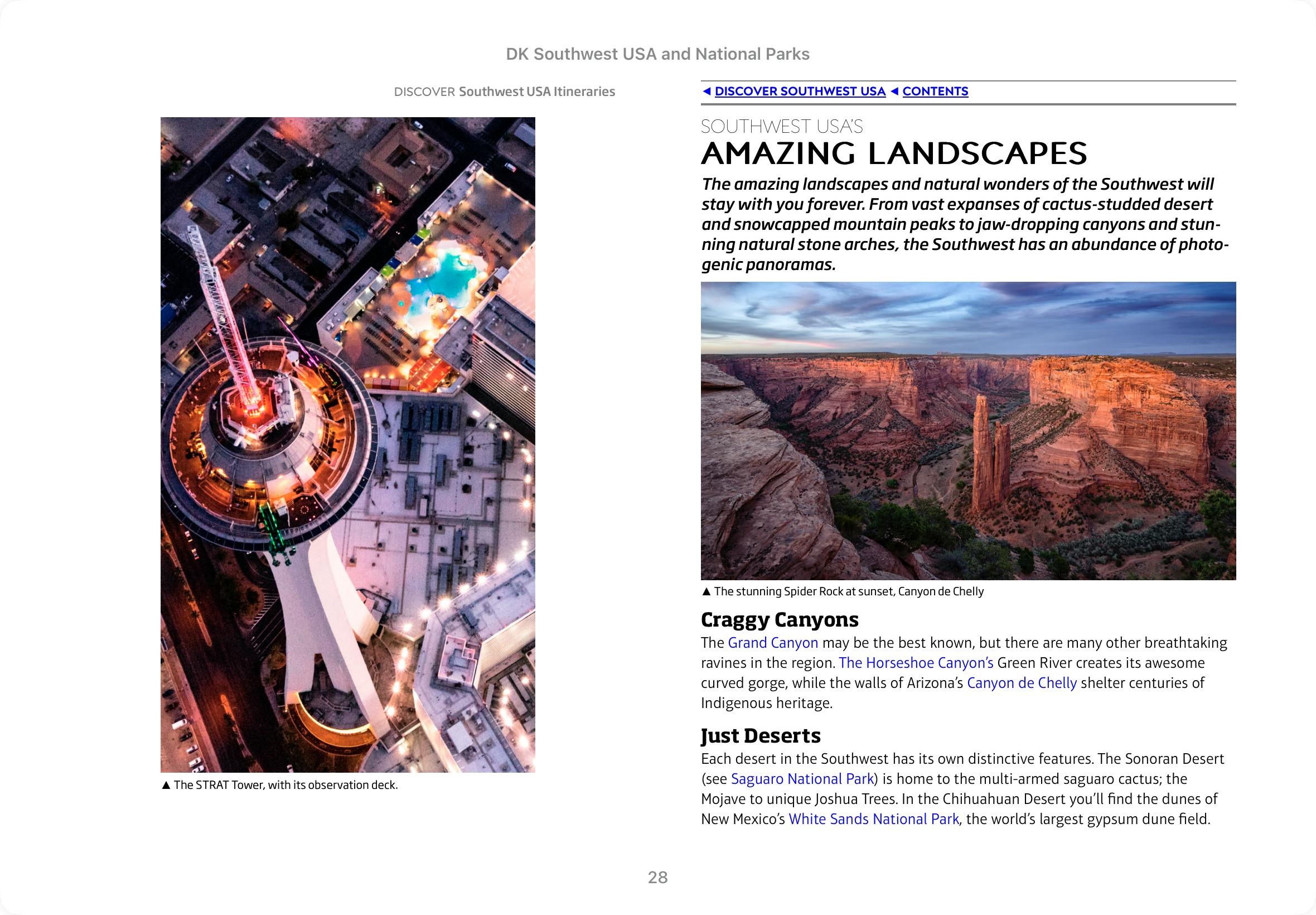The width and height of the screenshot is (1316, 915).
Task: Follow the White Sands National Park link
Action: coord(873,818)
